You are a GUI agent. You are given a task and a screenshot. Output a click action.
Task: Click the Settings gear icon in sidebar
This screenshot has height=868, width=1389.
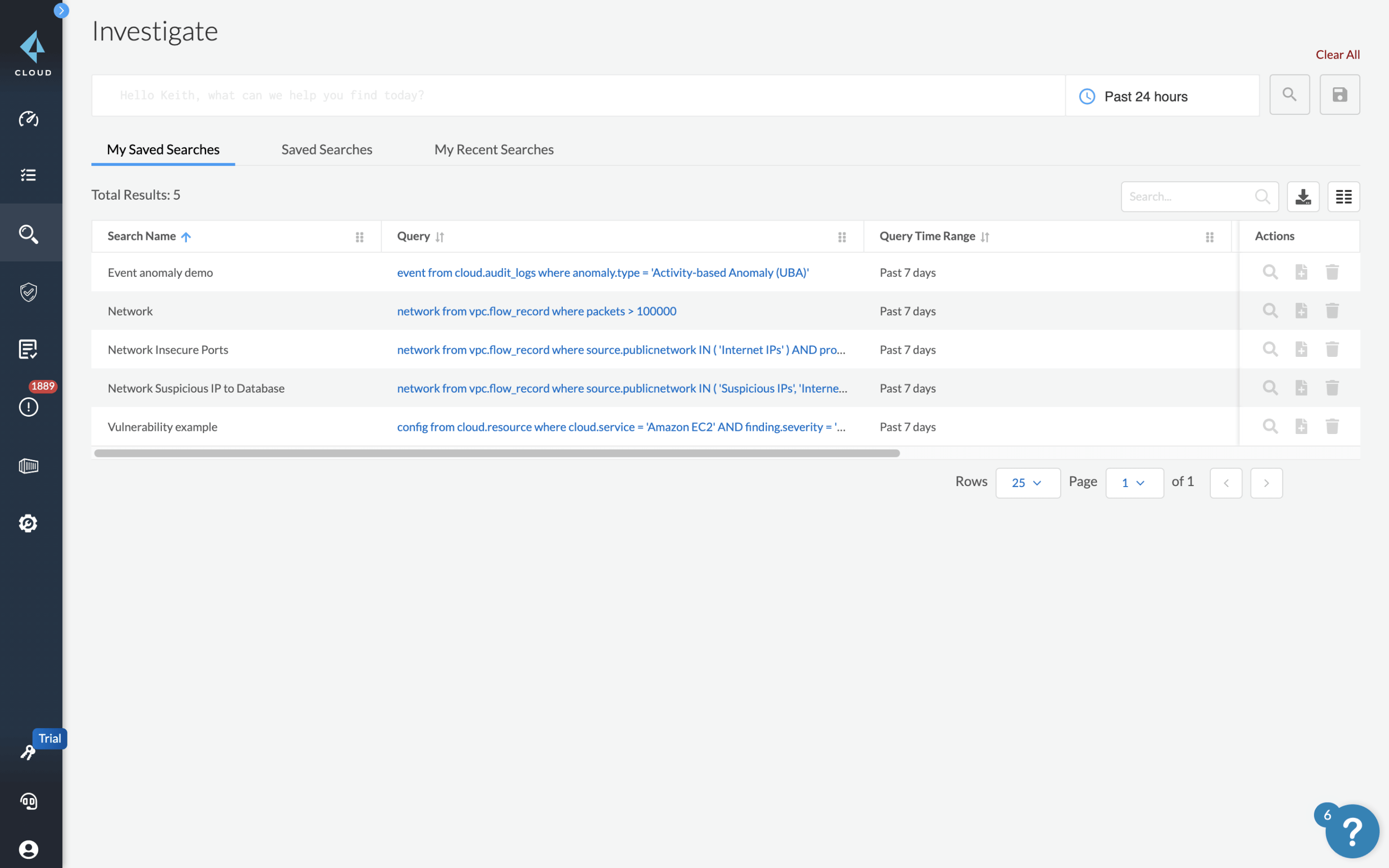[x=28, y=523]
